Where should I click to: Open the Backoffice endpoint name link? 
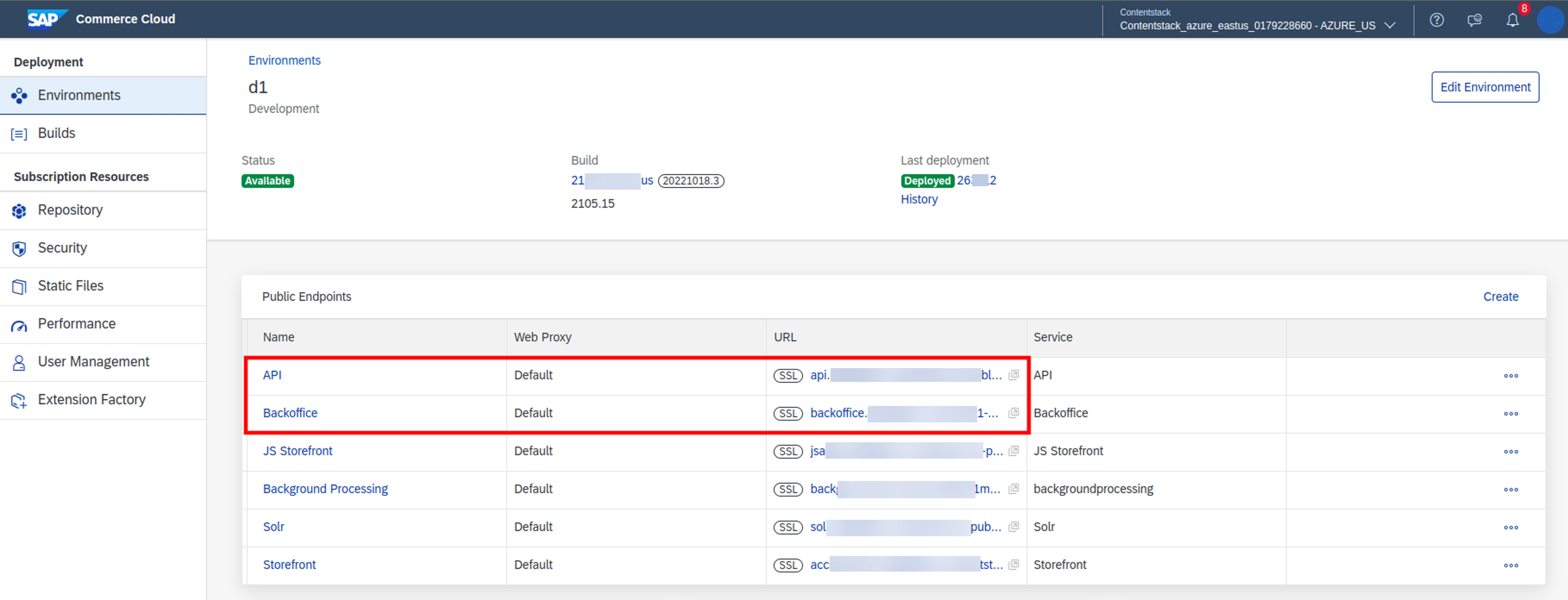click(290, 413)
